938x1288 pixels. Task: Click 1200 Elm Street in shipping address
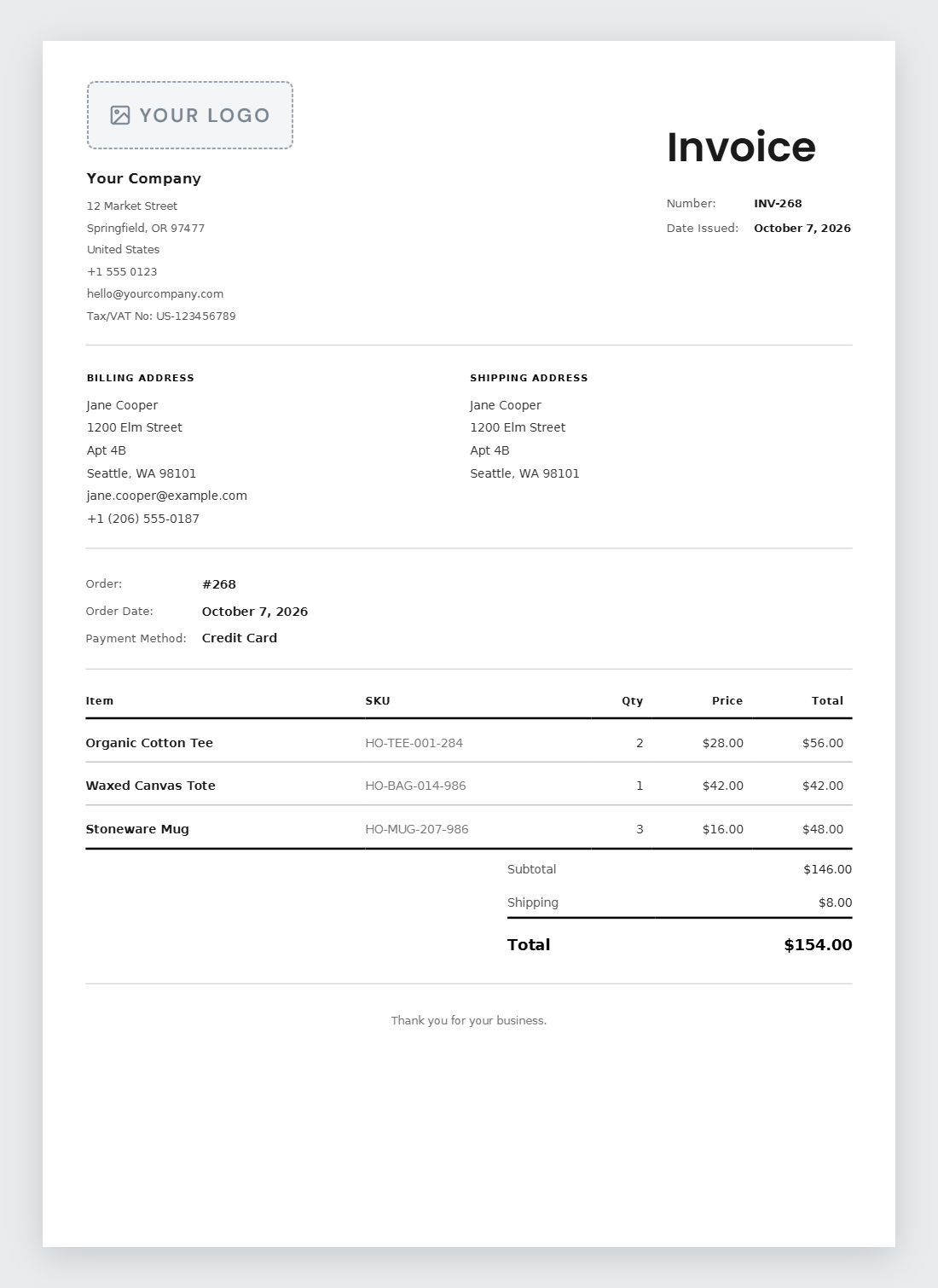tap(518, 427)
